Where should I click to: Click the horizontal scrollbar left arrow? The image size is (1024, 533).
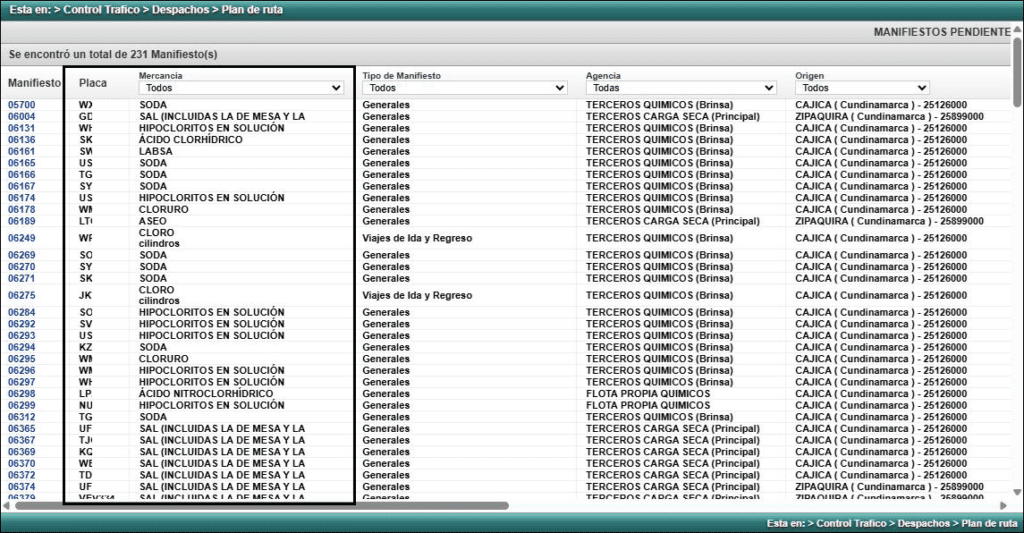pyautogui.click(x=7, y=506)
